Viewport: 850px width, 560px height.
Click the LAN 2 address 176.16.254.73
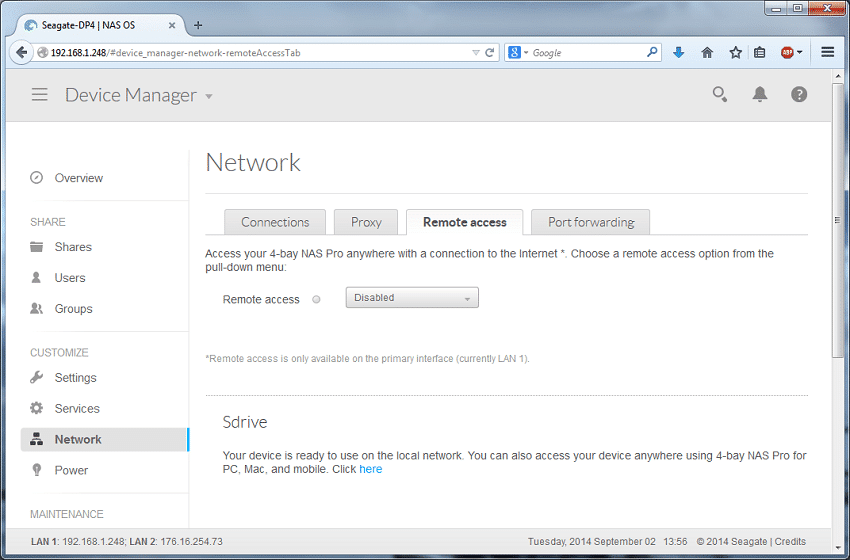coord(191,542)
